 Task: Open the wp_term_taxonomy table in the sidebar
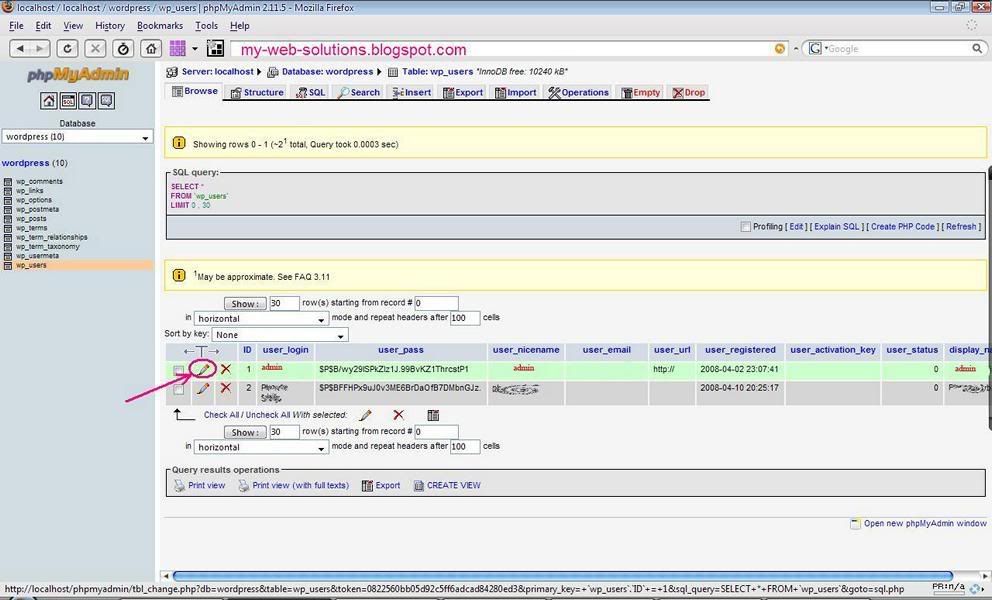coord(47,247)
